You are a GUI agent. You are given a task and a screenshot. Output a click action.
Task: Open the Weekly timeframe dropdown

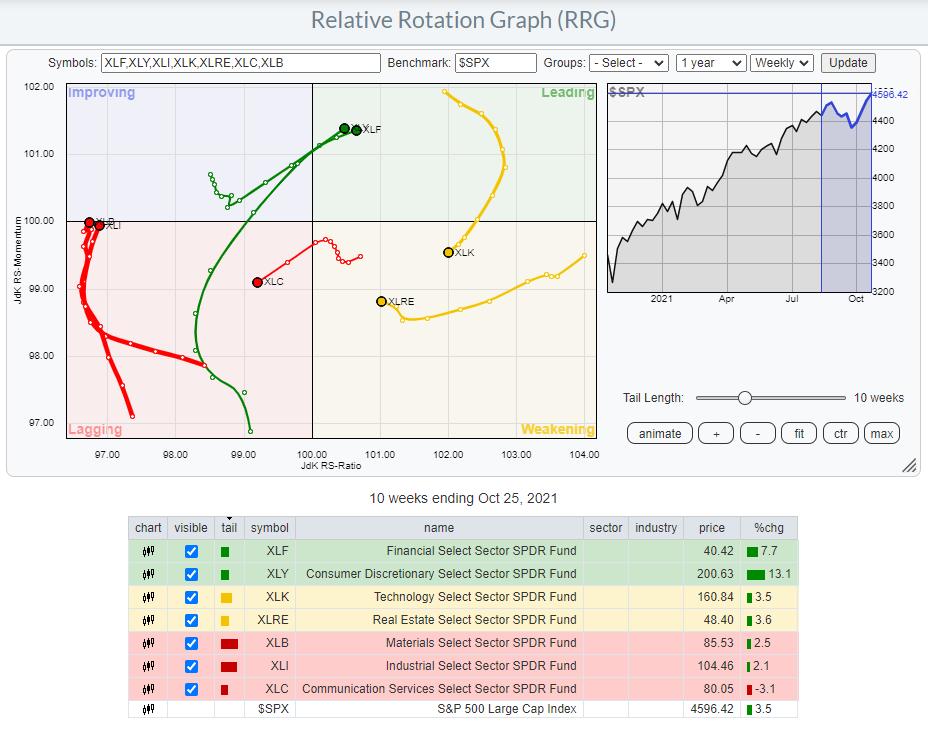[x=782, y=63]
